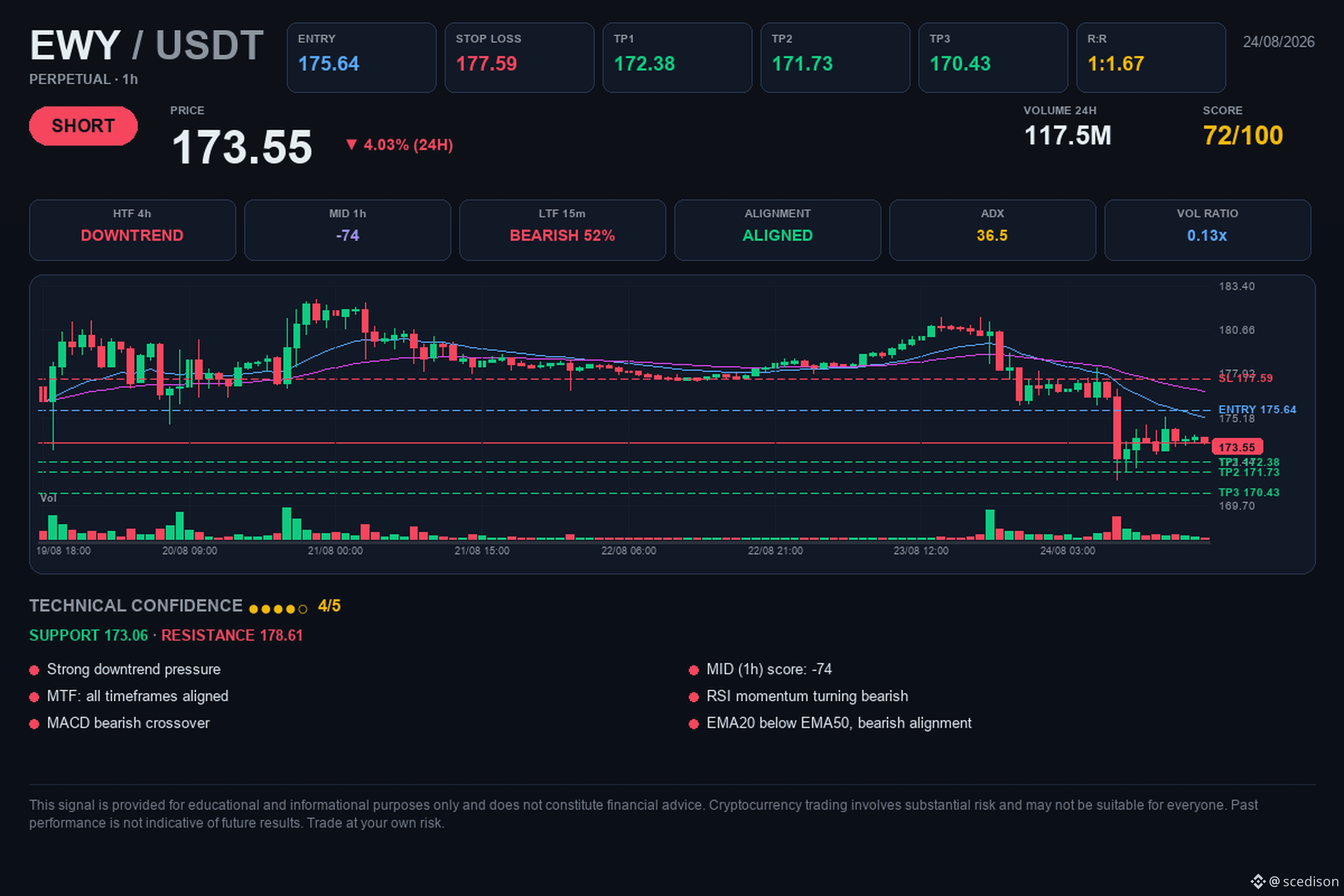Click the TP3 170.43 line label on chart
The image size is (1344, 896).
[1249, 493]
